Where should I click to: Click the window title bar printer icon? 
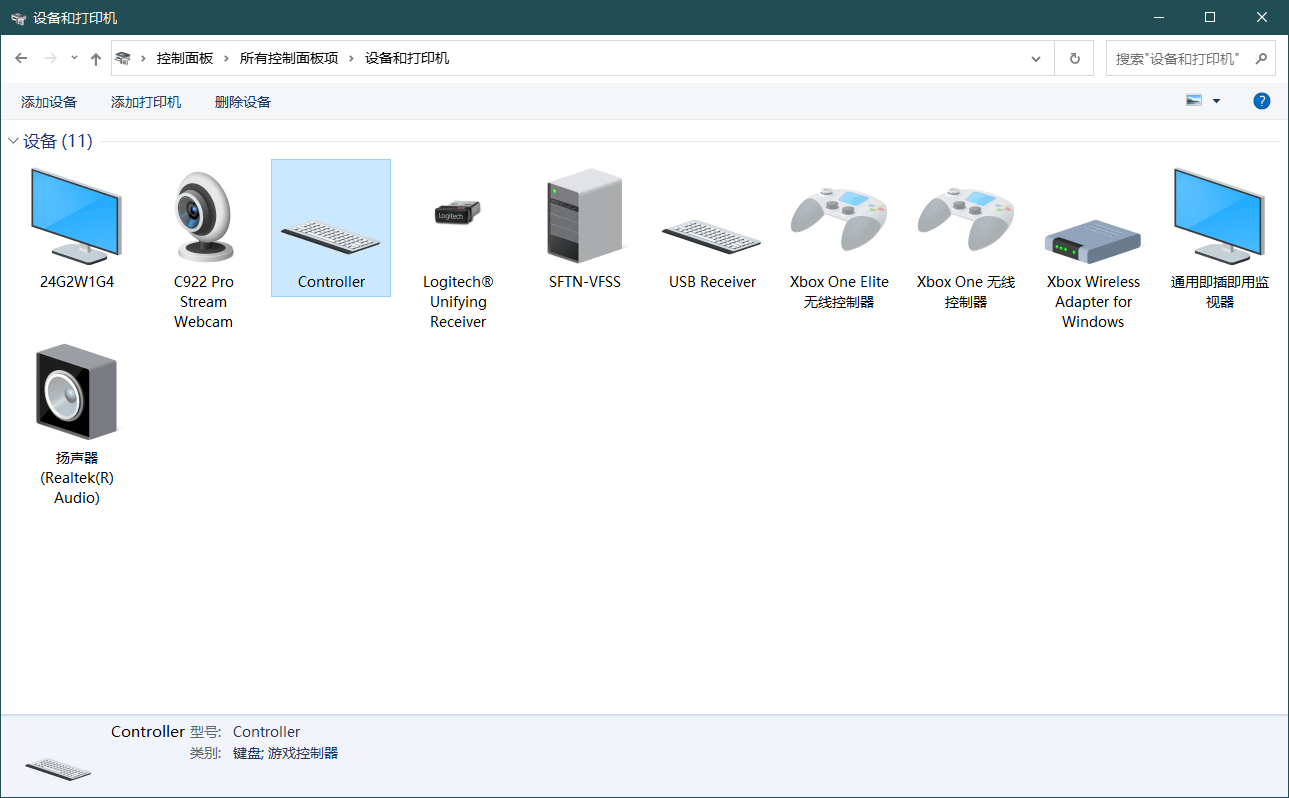18,18
